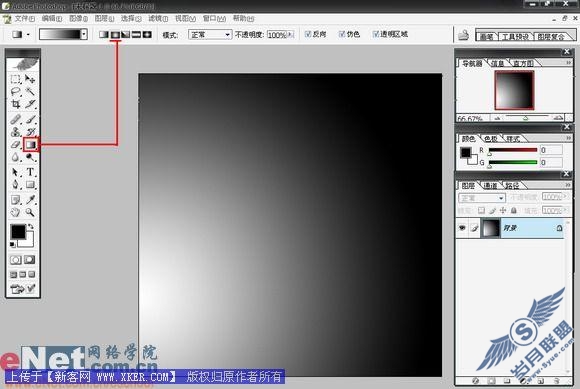Viewport: 580px width, 389px height.
Task: Toggle the 反向 (Reverse) checkbox
Action: [308, 34]
